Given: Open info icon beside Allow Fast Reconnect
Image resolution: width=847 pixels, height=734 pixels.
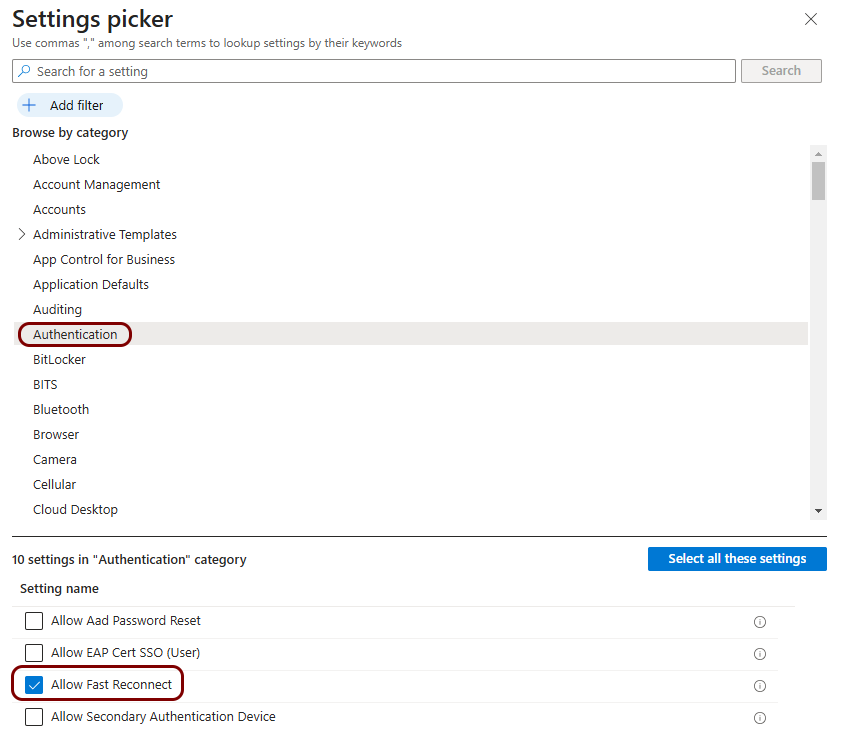Looking at the screenshot, I should (759, 686).
